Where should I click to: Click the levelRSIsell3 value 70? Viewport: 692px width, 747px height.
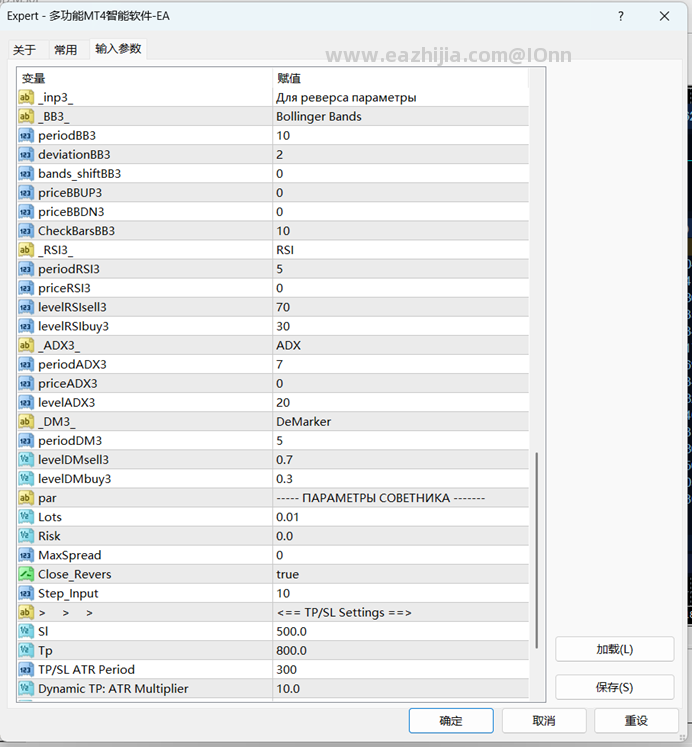point(283,307)
